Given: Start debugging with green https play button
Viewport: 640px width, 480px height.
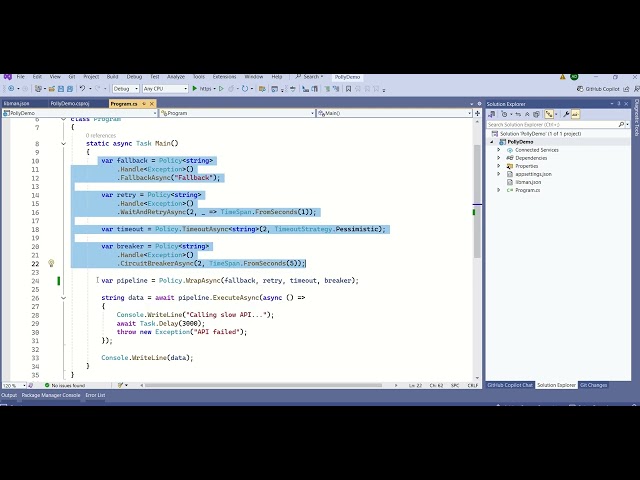Looking at the screenshot, I should [x=203, y=89].
